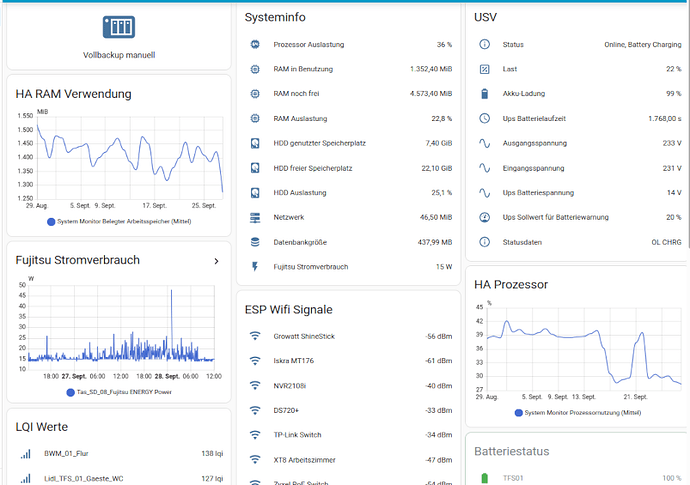This screenshot has height=485, width=690.
Task: Click the Vollbackup manuell label
Action: pos(119,55)
